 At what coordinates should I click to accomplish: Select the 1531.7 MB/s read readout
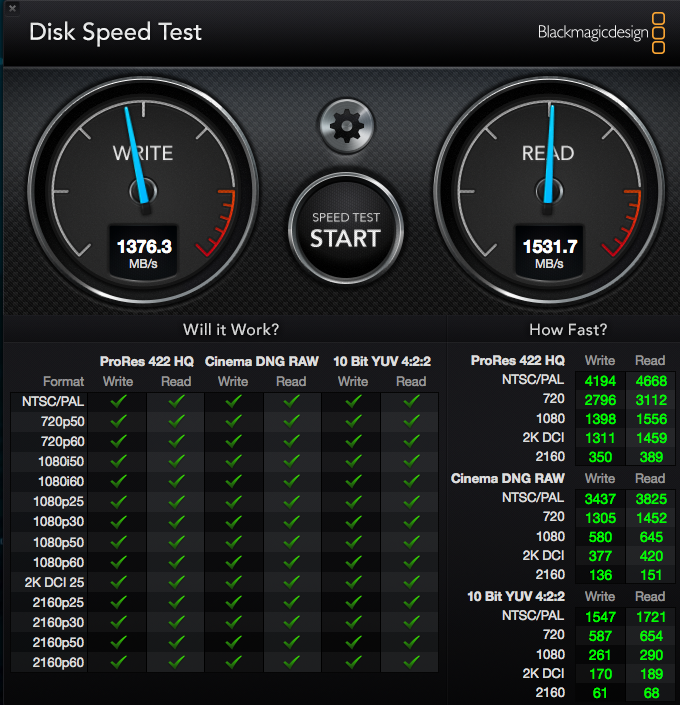[x=549, y=253]
